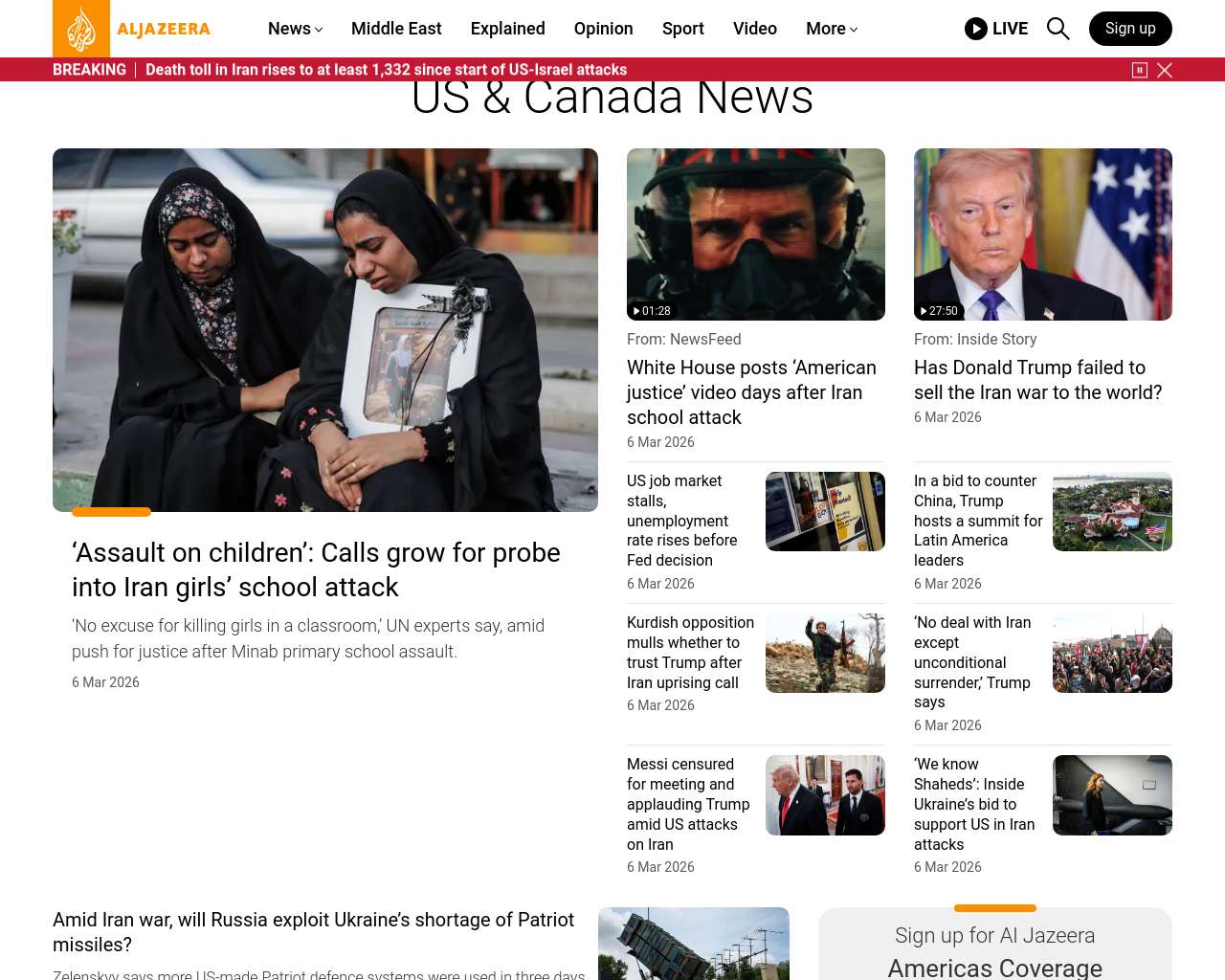This screenshot has width=1225, height=980.
Task: Play the 01:28 NewsFeed video
Action: [755, 234]
